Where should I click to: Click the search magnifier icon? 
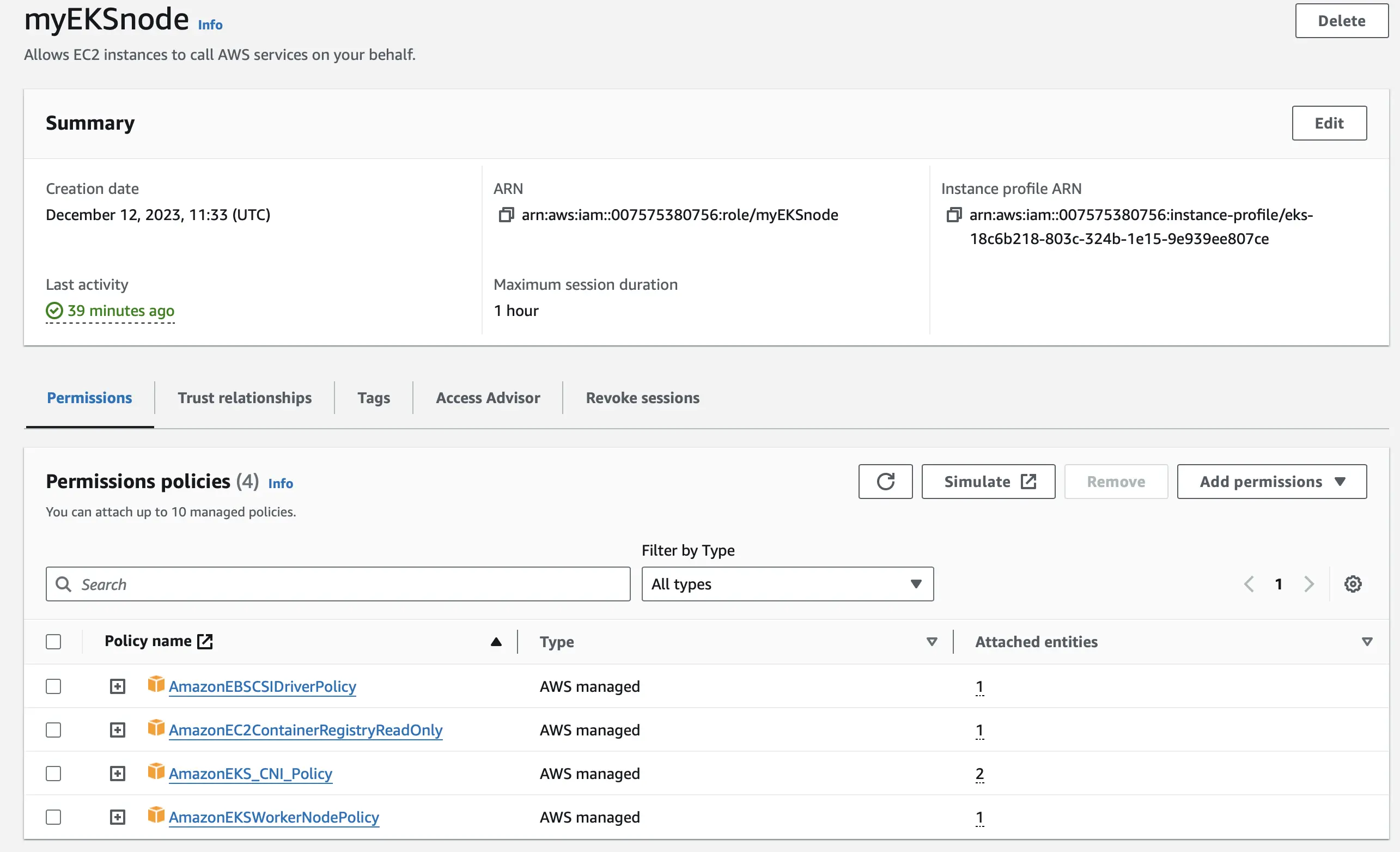click(63, 584)
